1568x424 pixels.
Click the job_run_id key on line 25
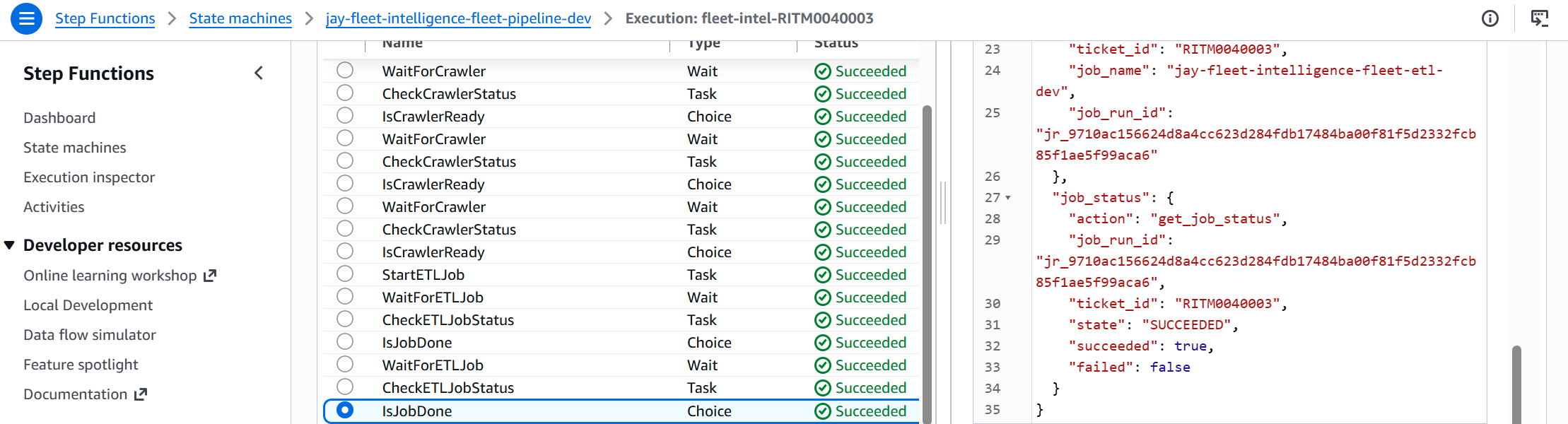pyautogui.click(x=1117, y=113)
